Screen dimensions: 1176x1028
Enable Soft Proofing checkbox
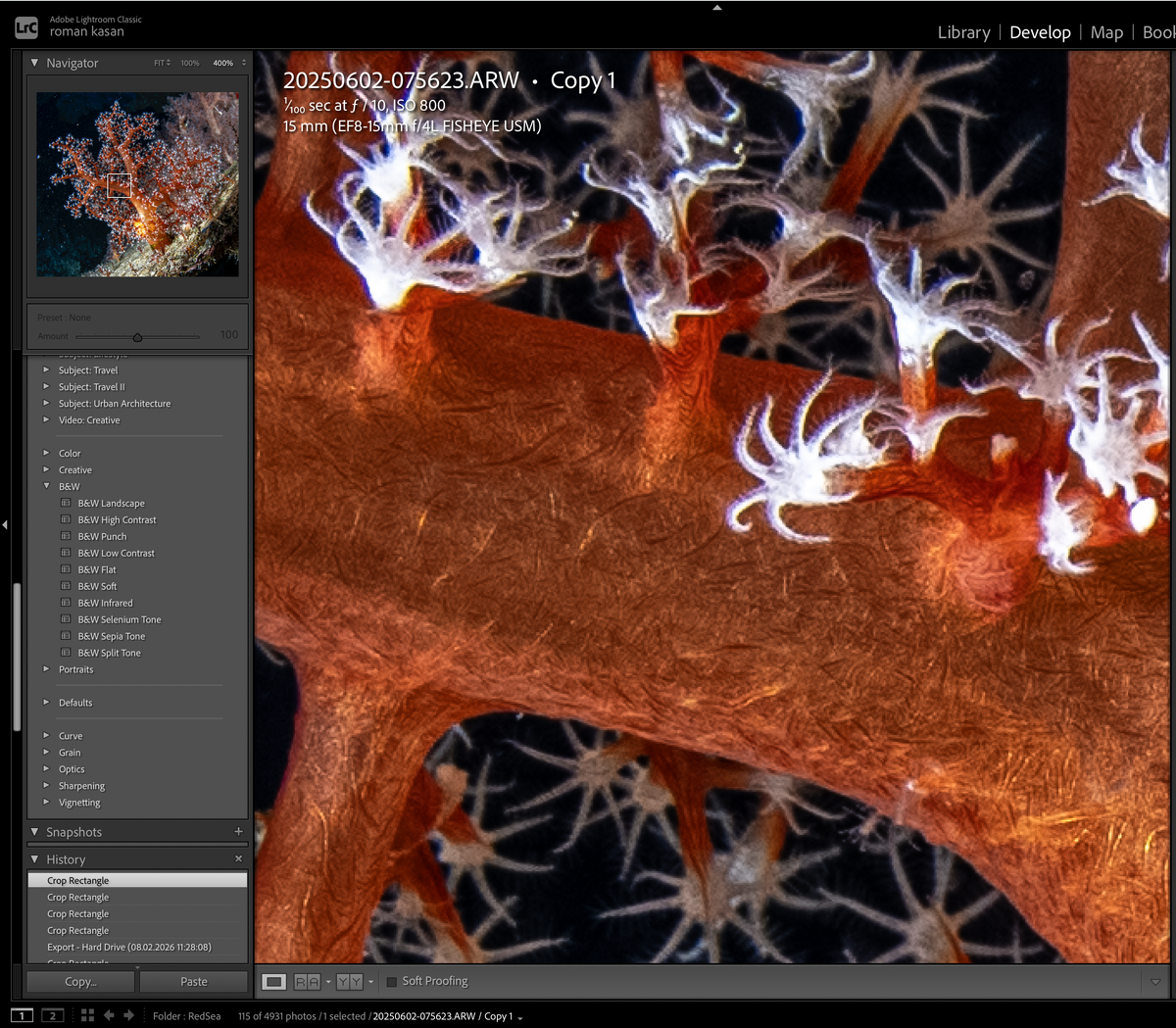click(x=392, y=981)
